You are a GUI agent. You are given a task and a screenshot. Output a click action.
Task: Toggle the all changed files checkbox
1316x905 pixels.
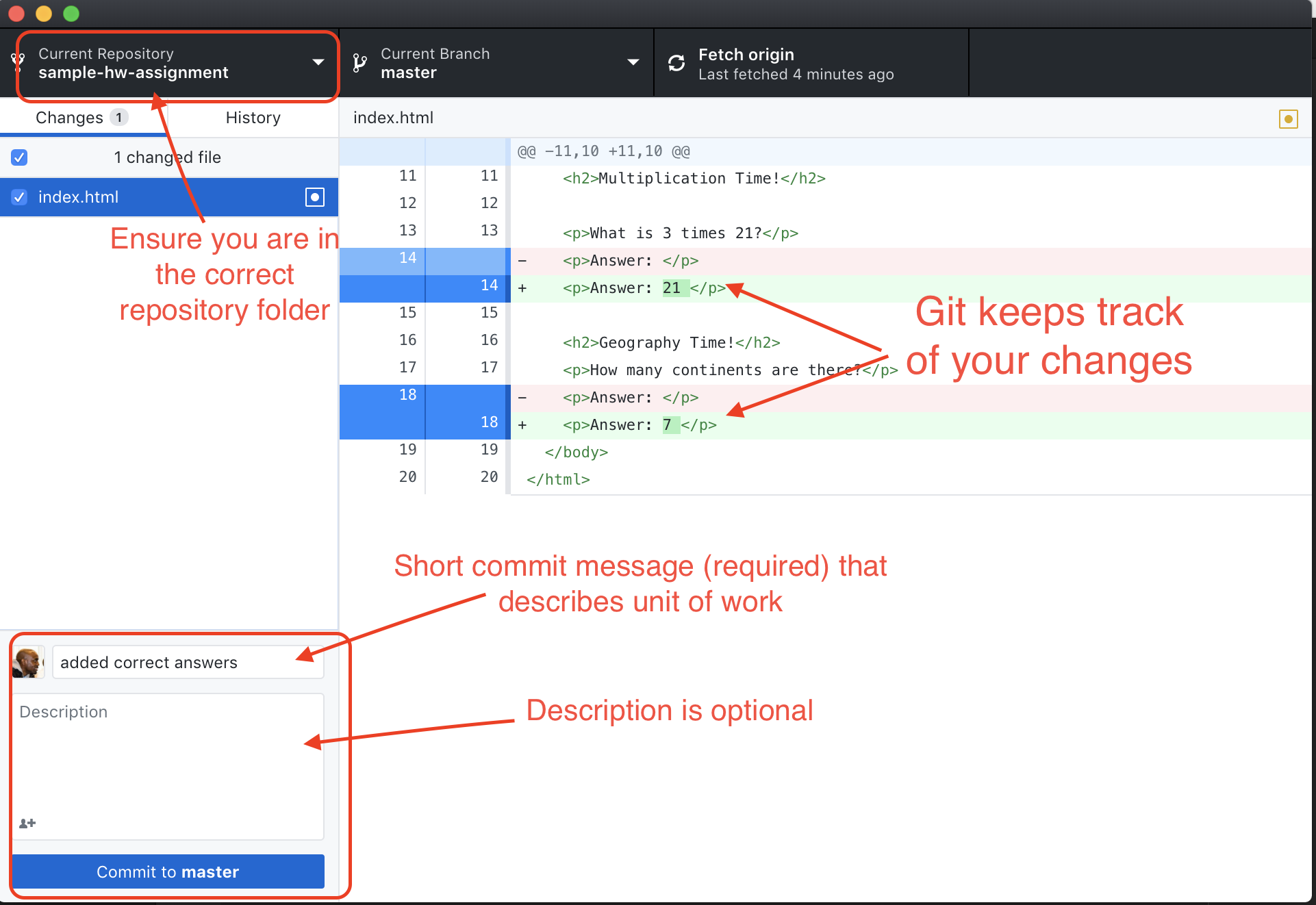(x=19, y=157)
